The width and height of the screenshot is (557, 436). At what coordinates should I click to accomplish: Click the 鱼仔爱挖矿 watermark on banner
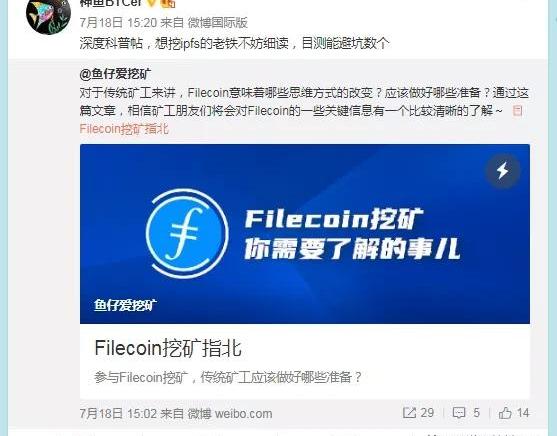125,305
